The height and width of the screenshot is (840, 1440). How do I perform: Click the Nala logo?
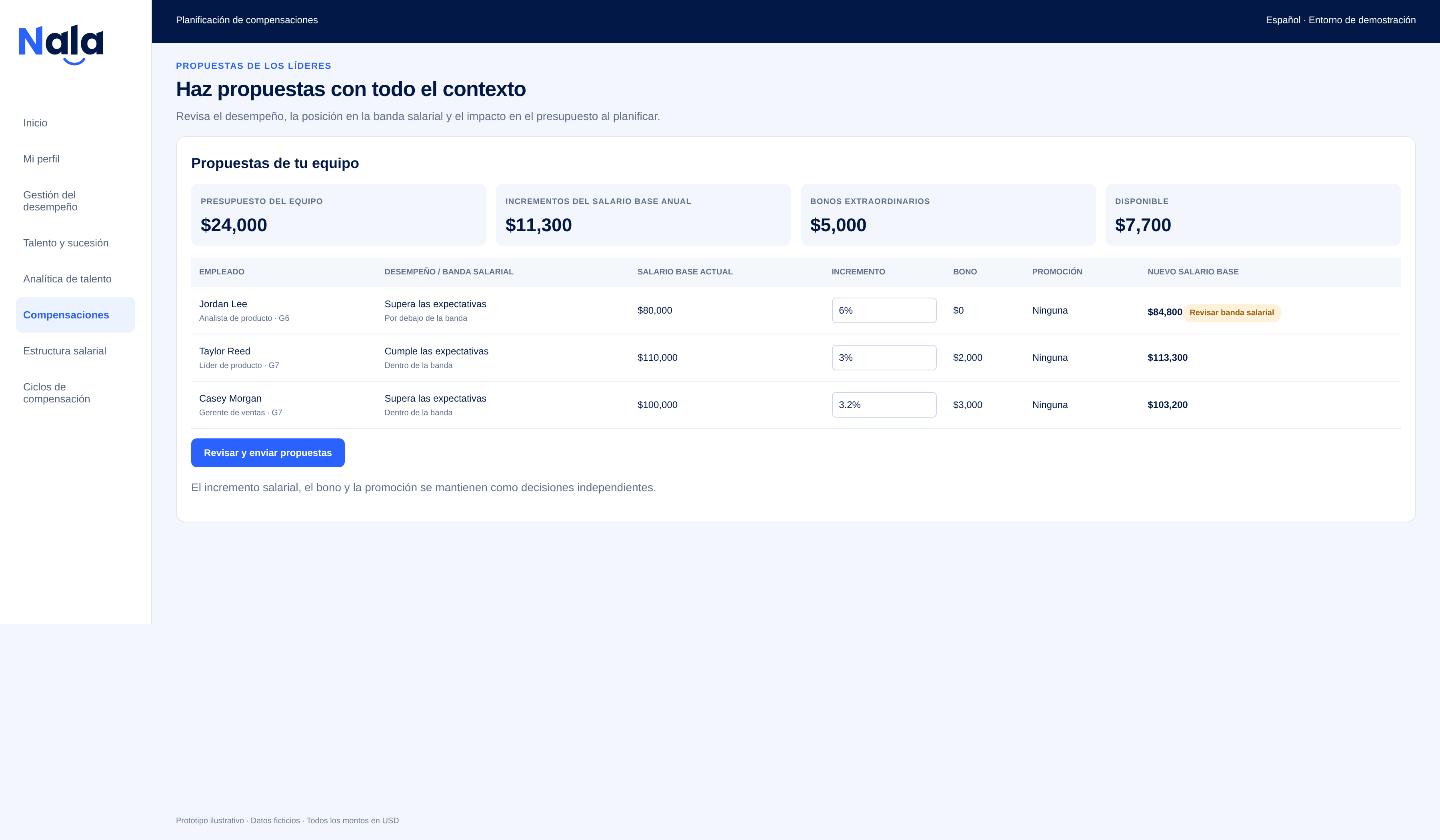tap(60, 44)
